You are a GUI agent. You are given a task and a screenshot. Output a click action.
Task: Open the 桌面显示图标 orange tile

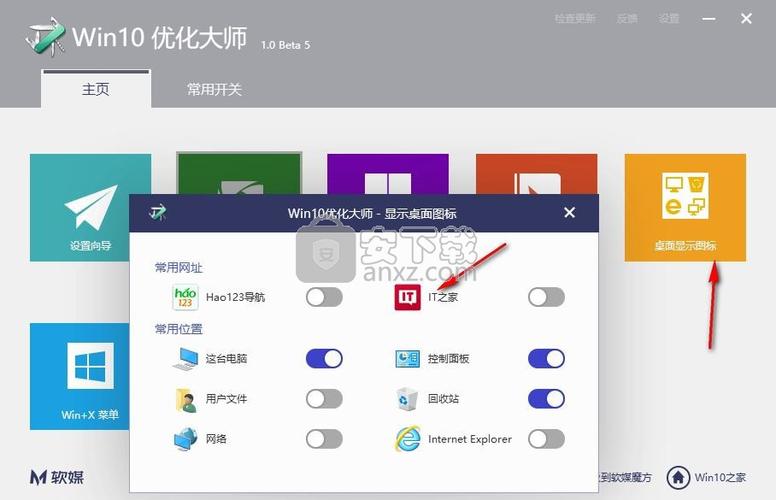coord(685,207)
